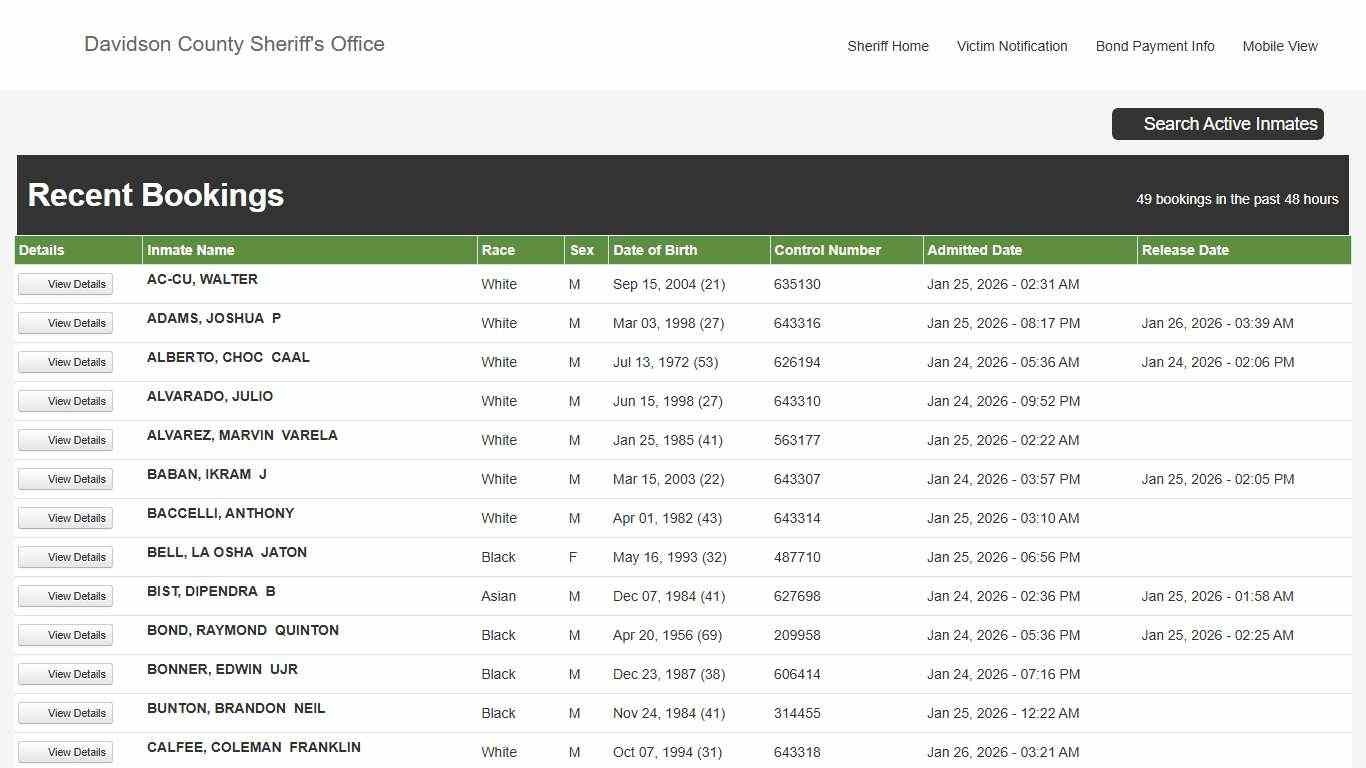
Task: Click Davidson County Sheriff's Office title
Action: [234, 44]
